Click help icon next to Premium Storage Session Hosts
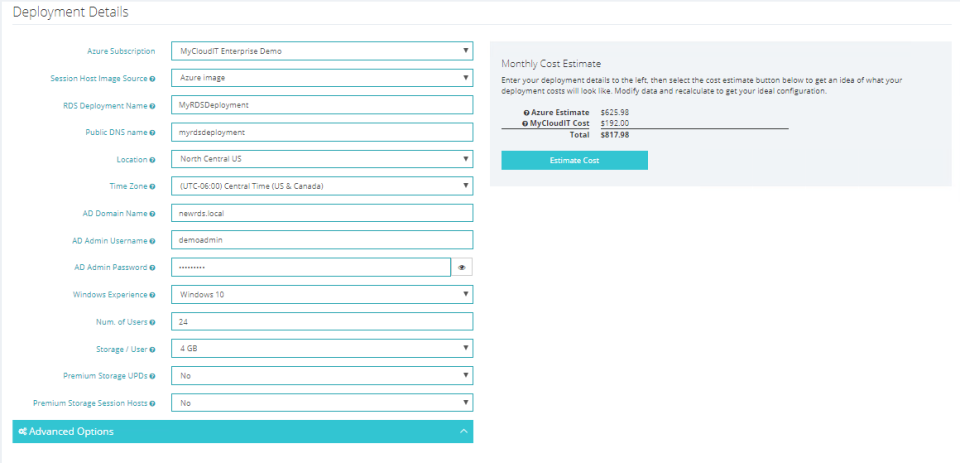This screenshot has width=960, height=463. [x=152, y=404]
